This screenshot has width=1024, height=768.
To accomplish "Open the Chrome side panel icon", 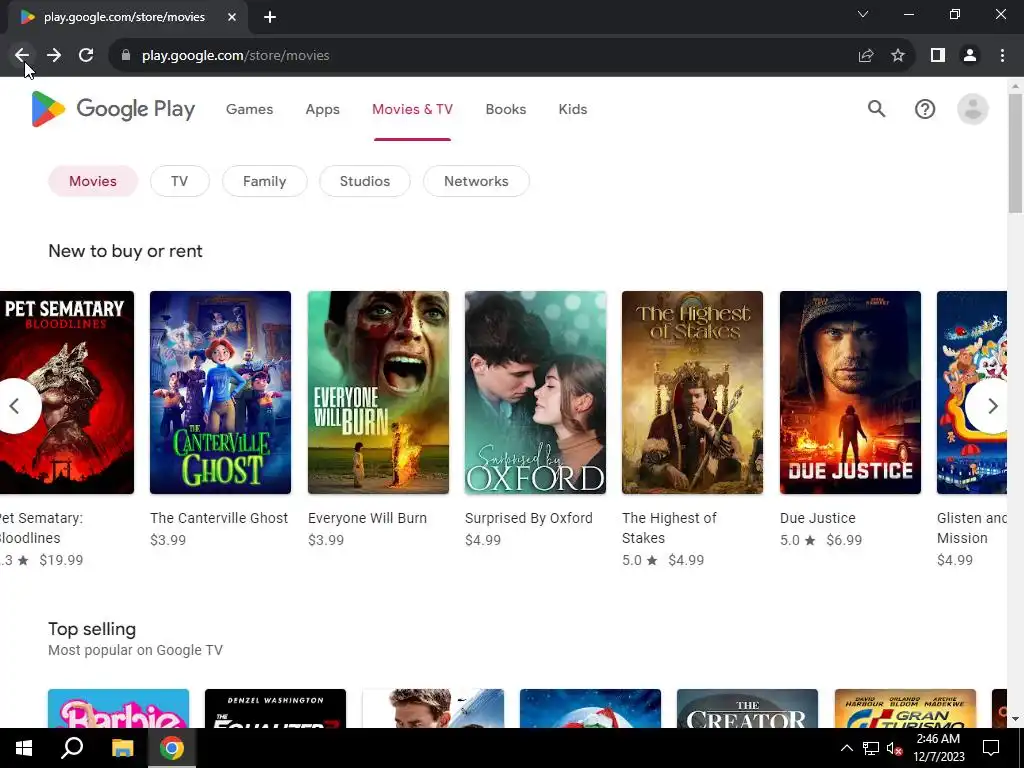I will (x=938, y=56).
